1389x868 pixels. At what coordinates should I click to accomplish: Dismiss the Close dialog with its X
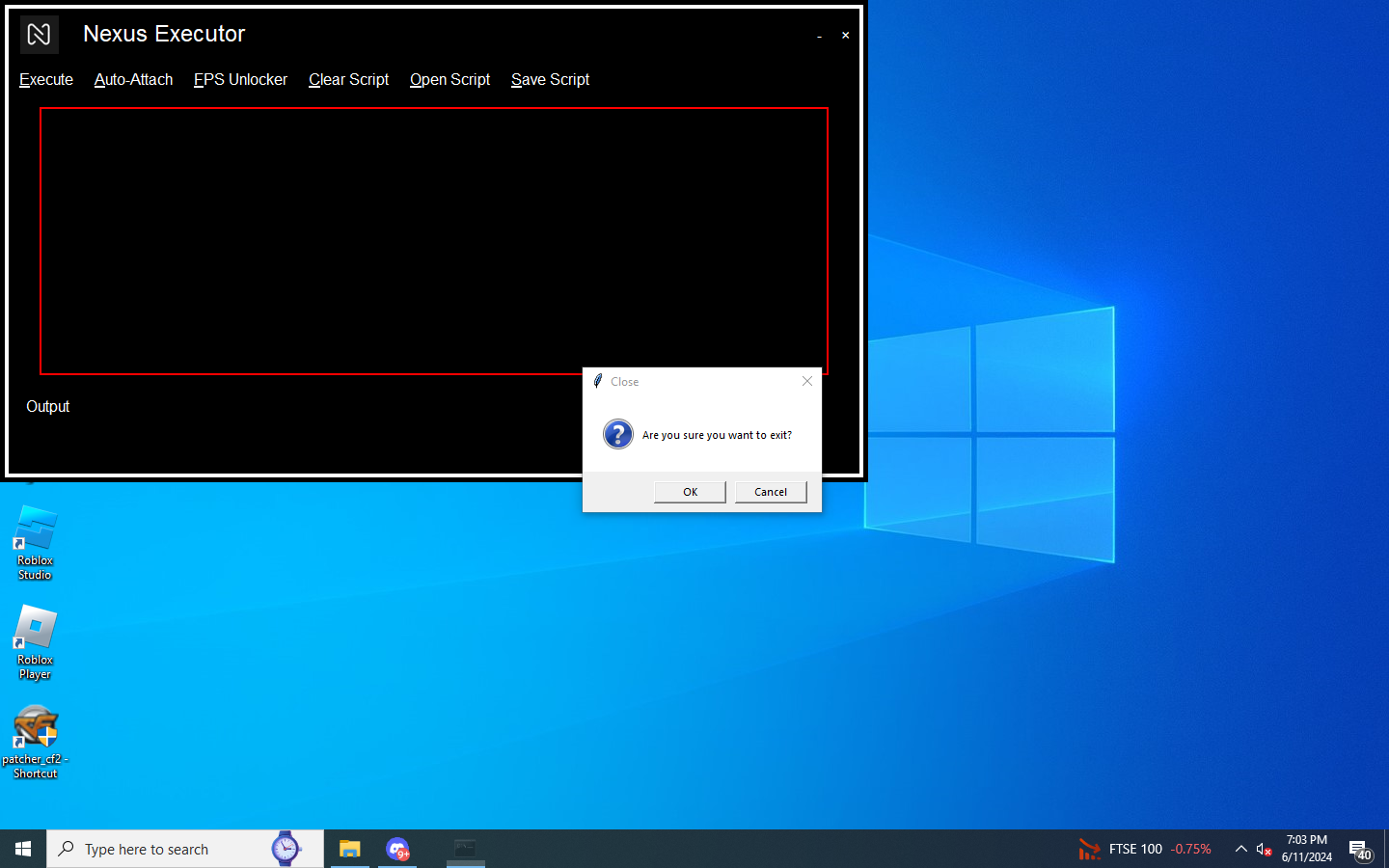point(807,381)
